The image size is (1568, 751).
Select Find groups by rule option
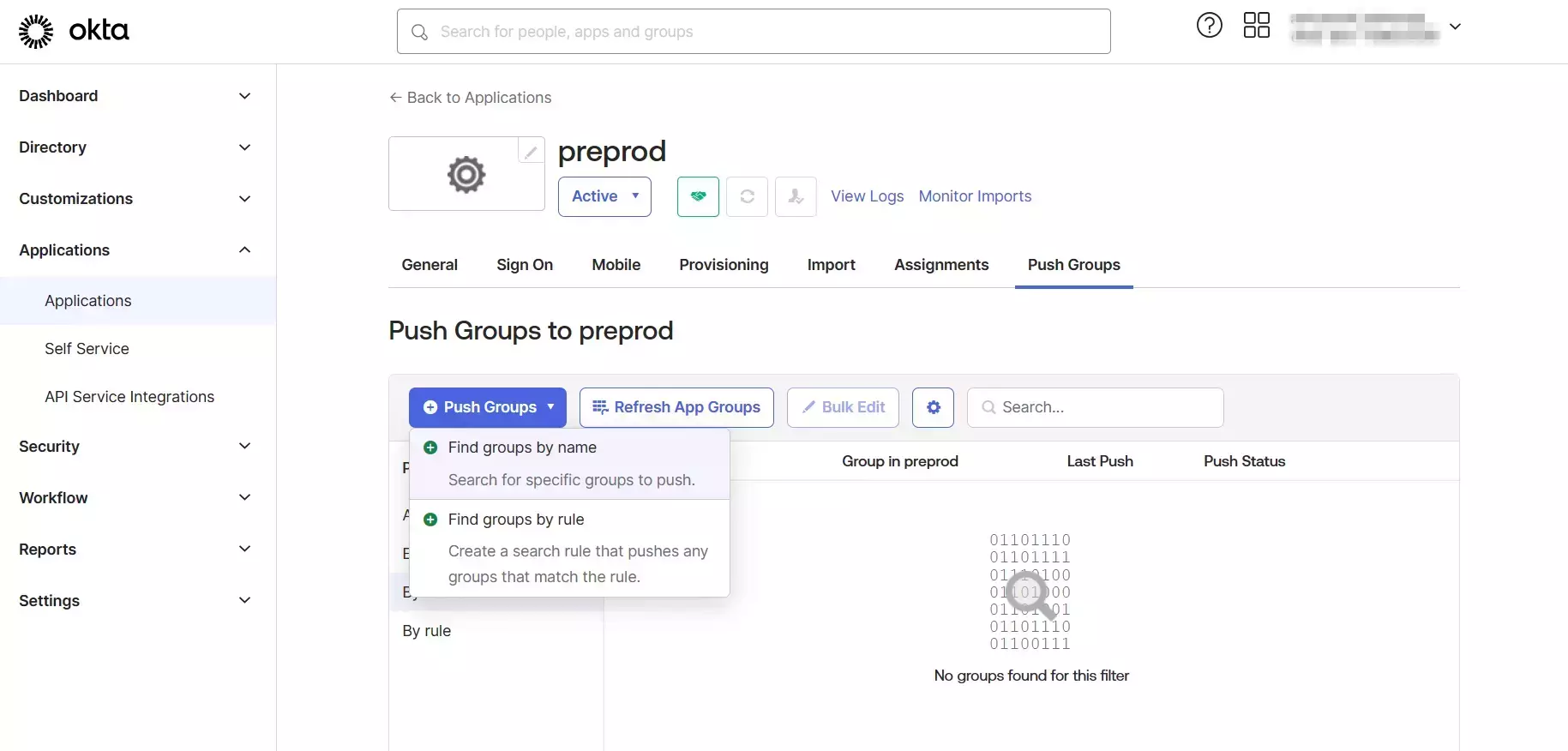point(516,520)
